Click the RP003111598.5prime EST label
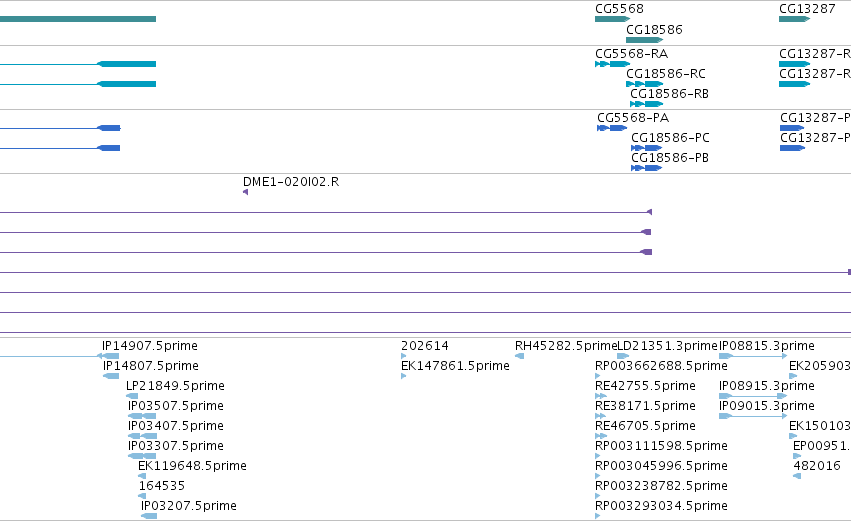The height and width of the screenshot is (521, 851). (x=661, y=446)
